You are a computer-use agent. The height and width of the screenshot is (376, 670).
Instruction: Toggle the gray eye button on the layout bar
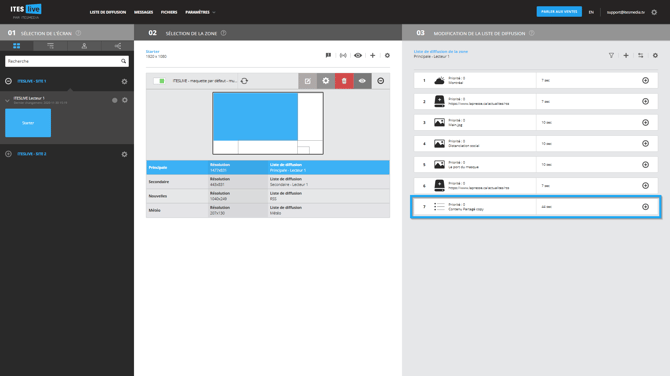pyautogui.click(x=362, y=81)
